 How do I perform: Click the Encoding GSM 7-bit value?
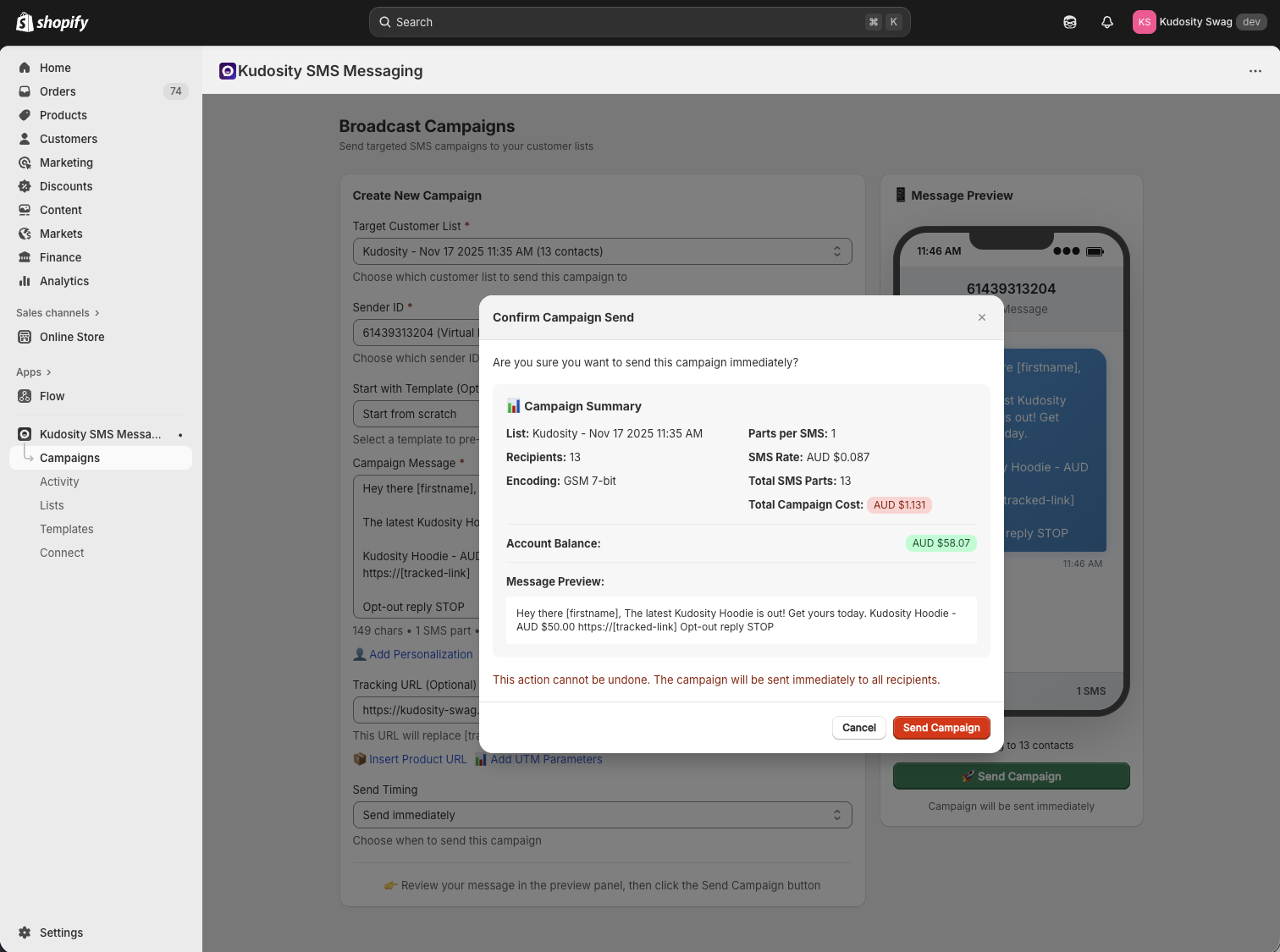click(590, 481)
